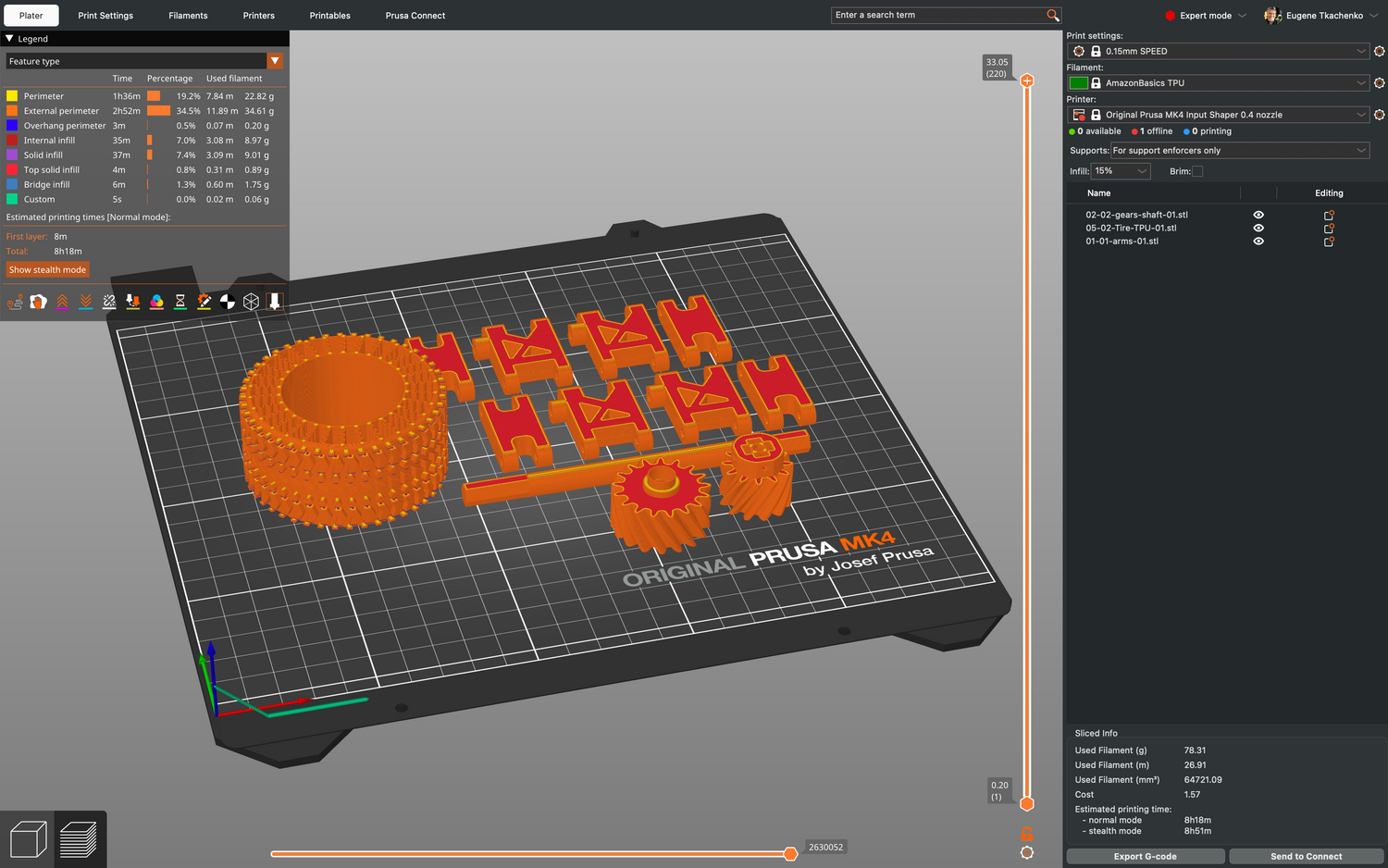Expand the Feature type view dropdown
This screenshot has height=868, width=1388.
275,61
